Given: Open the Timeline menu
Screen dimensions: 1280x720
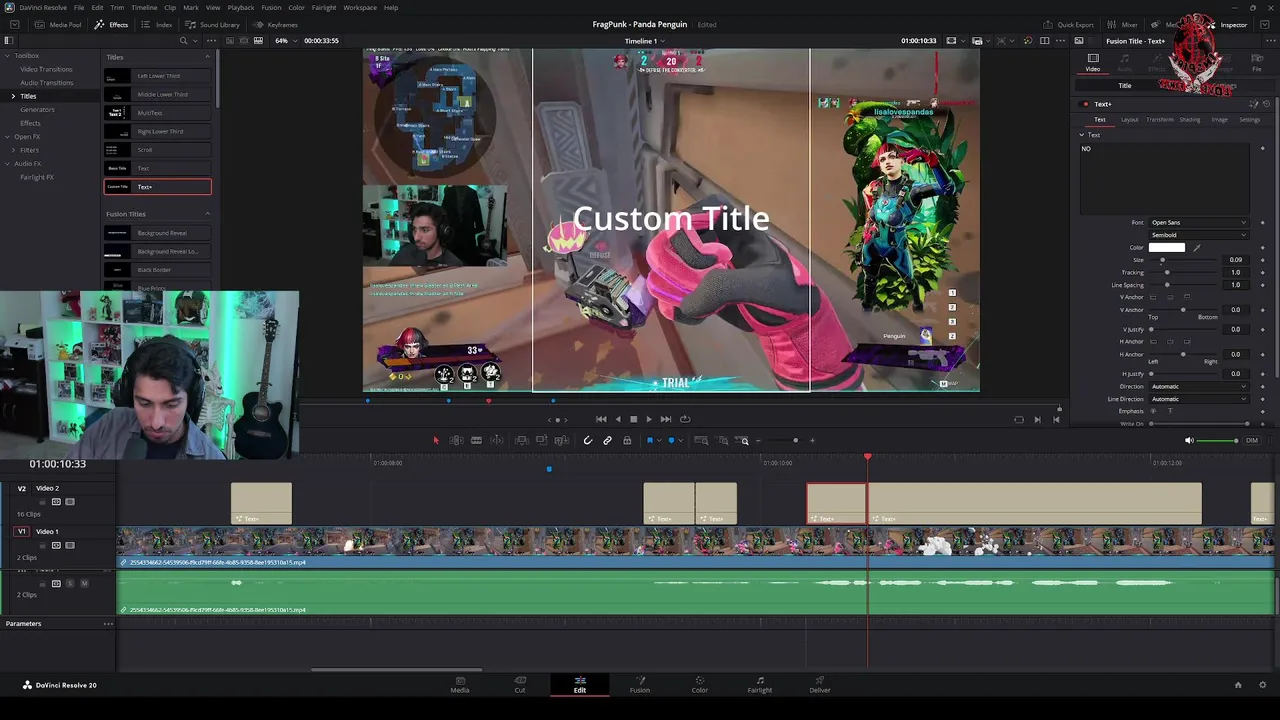Looking at the screenshot, I should pyautogui.click(x=144, y=7).
